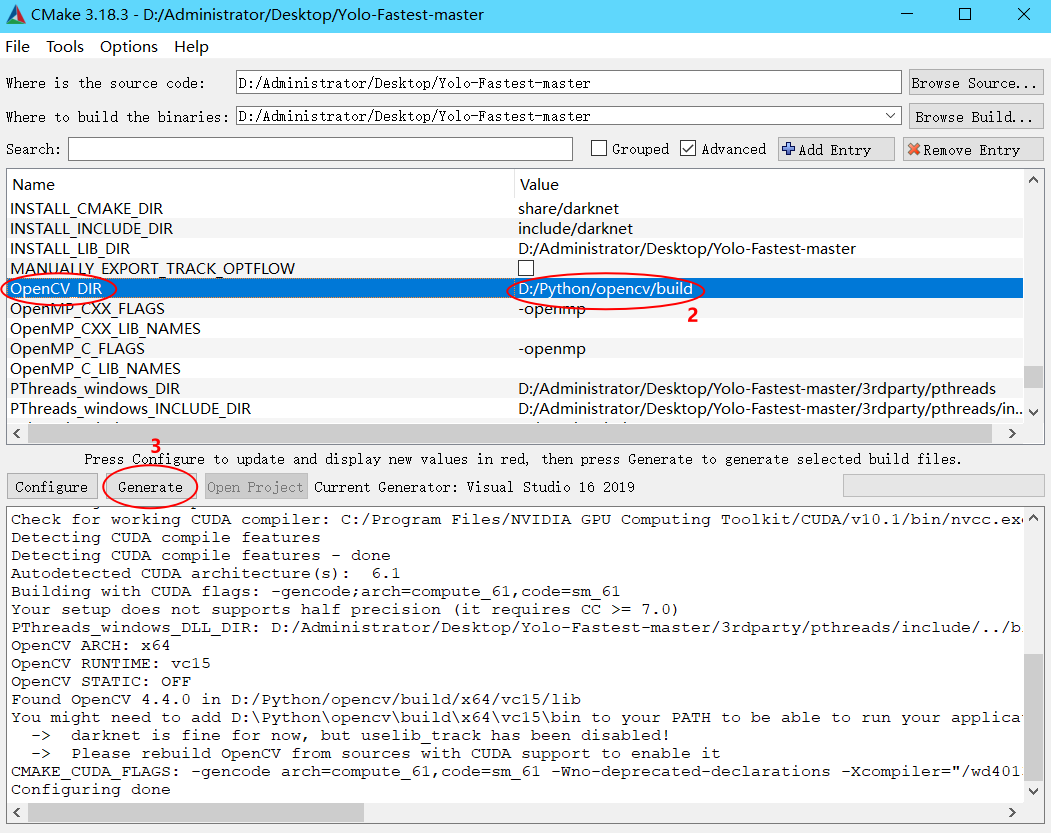The width and height of the screenshot is (1051, 833).
Task: Click the 'Found OpenCV 4.4.0' log line
Action: [x=296, y=700]
